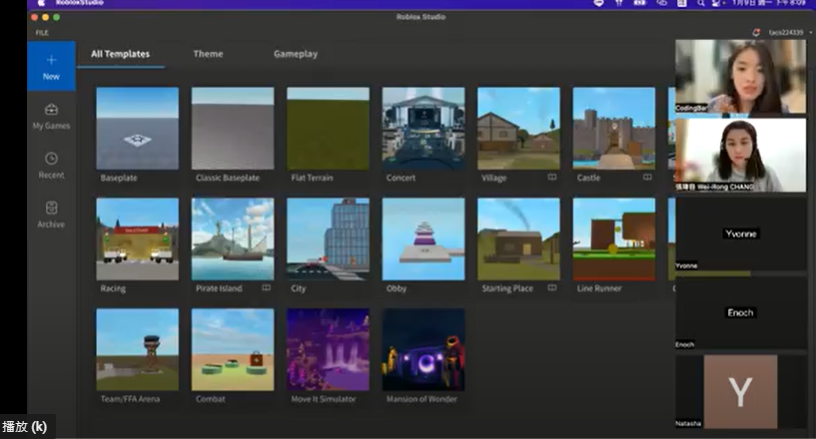
Task: Select the City template
Action: pyautogui.click(x=328, y=239)
